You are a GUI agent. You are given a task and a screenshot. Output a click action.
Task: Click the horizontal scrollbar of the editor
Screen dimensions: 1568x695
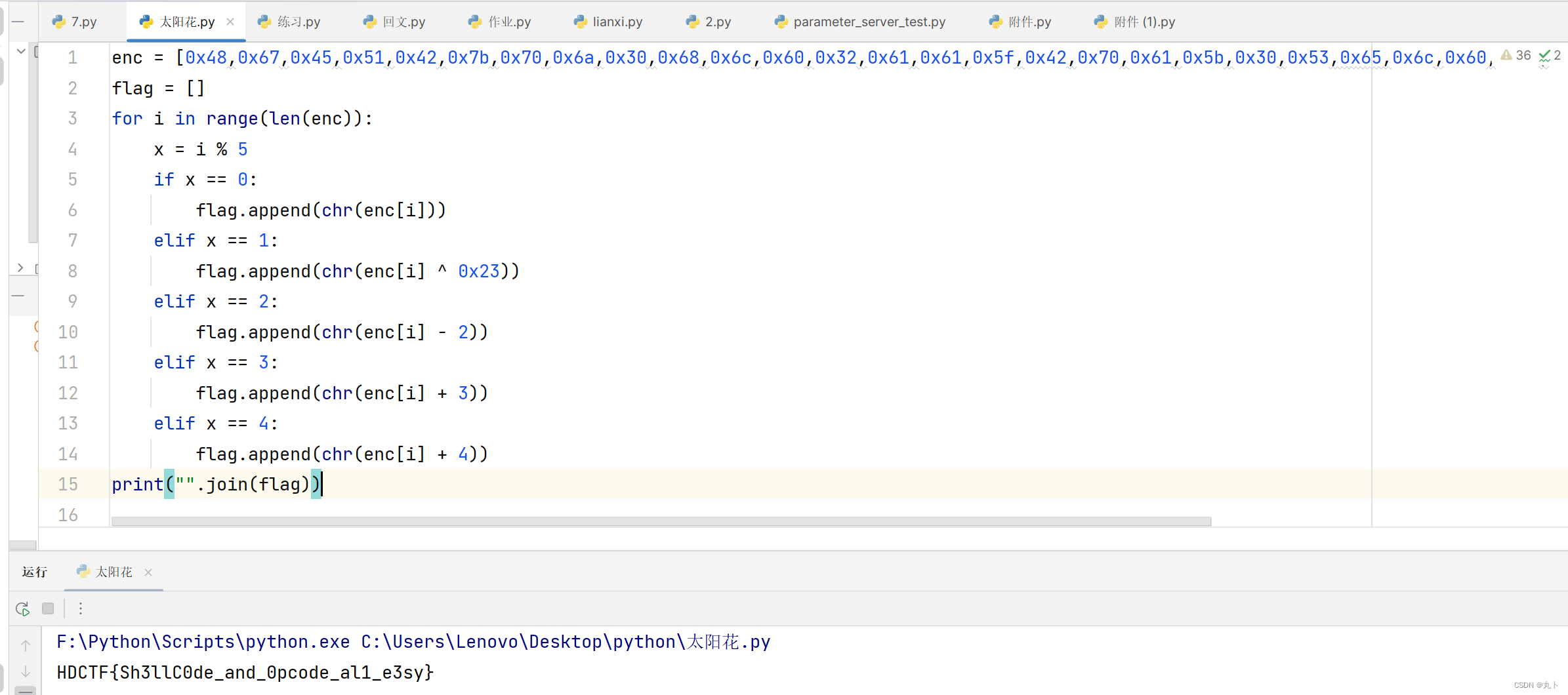(x=661, y=521)
